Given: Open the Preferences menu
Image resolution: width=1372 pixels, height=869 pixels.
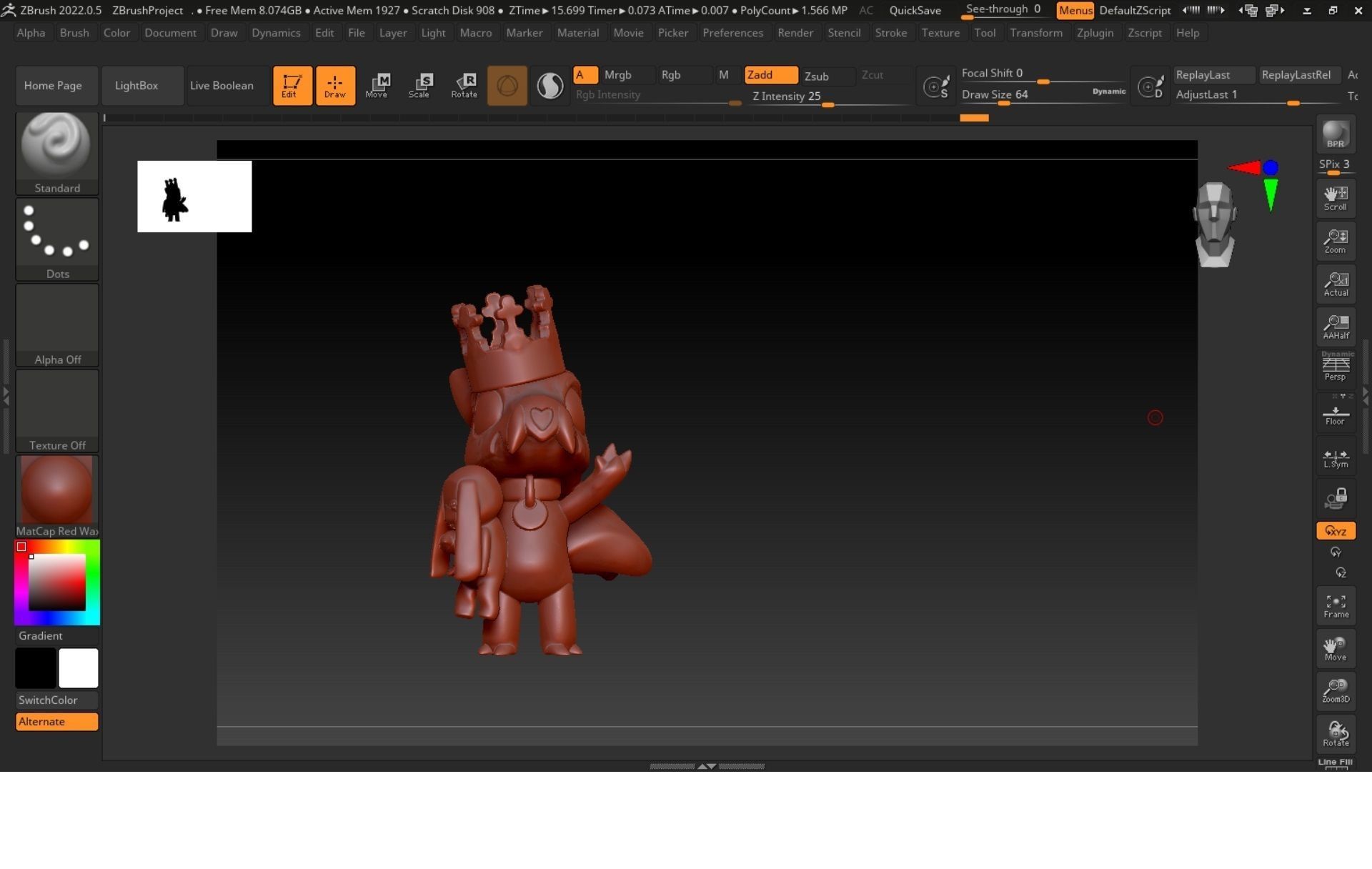Looking at the screenshot, I should click(x=732, y=33).
